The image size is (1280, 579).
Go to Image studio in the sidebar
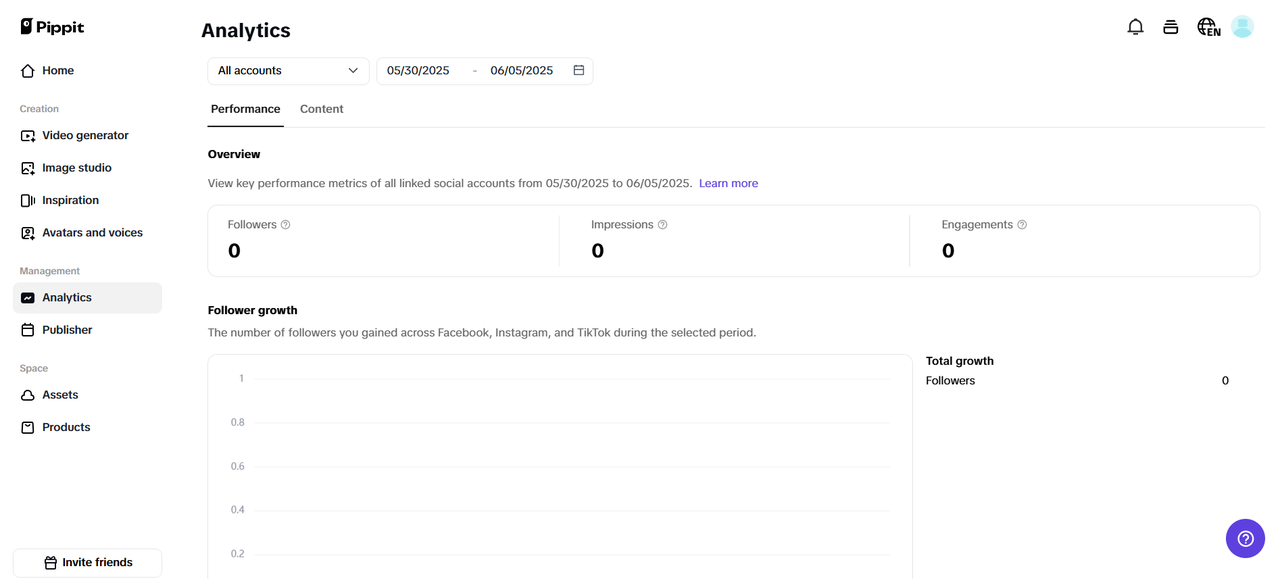click(x=76, y=168)
